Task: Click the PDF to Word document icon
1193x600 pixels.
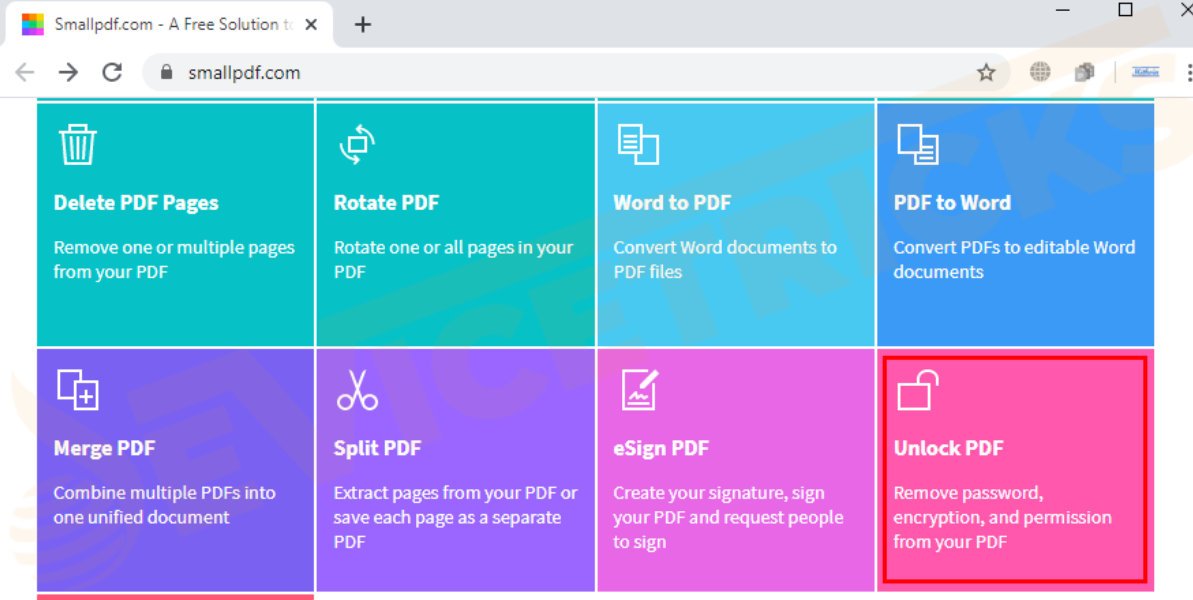Action: coord(918,144)
